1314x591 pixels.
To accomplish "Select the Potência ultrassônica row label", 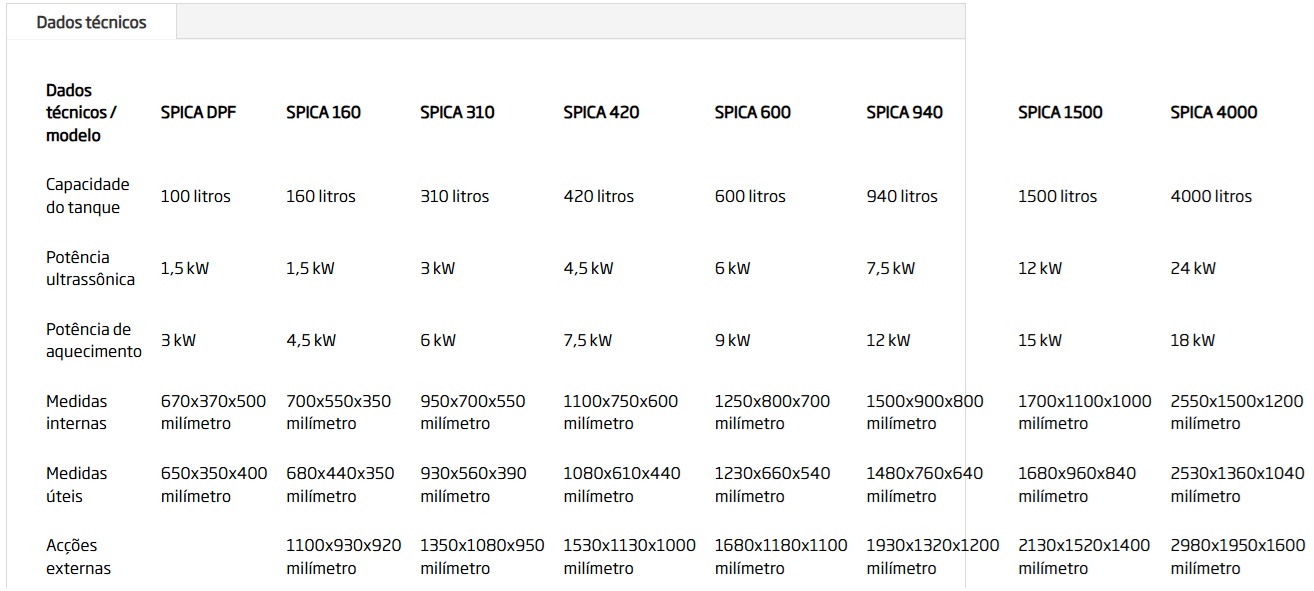I will 90,268.
